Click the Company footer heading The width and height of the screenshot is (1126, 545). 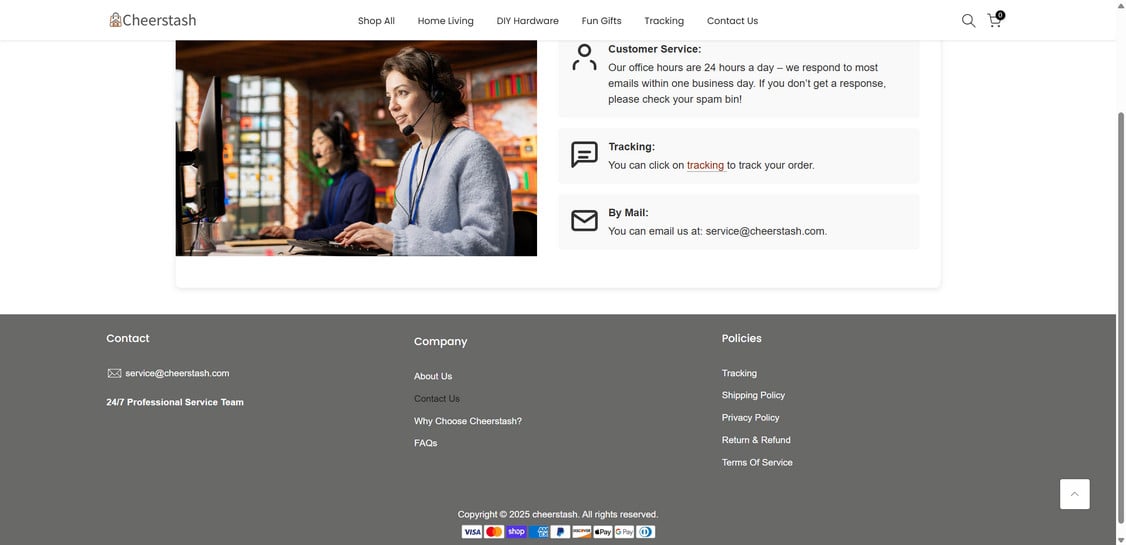(440, 342)
